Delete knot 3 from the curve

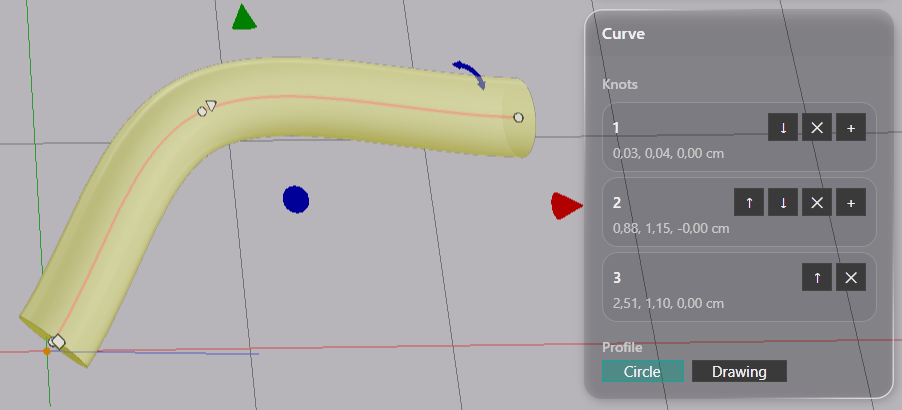[851, 278]
